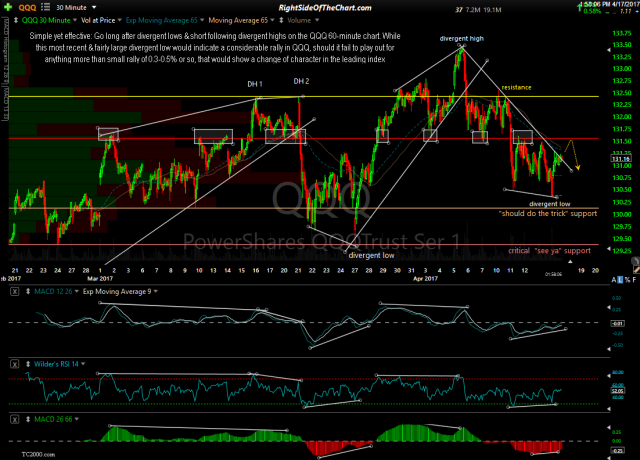The width and height of the screenshot is (640, 460).
Task: Click the price scale at 133.50
Action: point(620,46)
